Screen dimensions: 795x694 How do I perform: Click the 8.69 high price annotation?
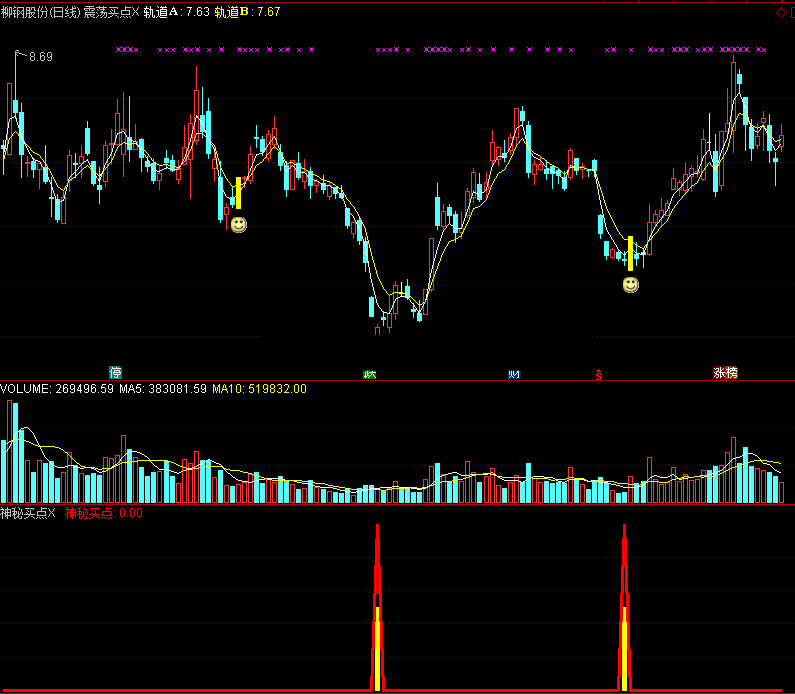41,57
